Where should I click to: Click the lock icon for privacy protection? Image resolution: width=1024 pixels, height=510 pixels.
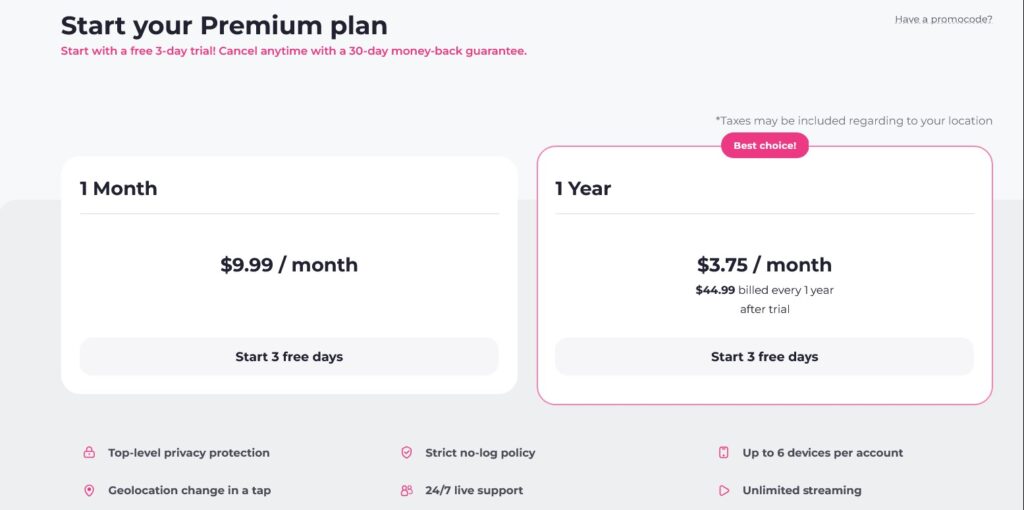tap(89, 453)
